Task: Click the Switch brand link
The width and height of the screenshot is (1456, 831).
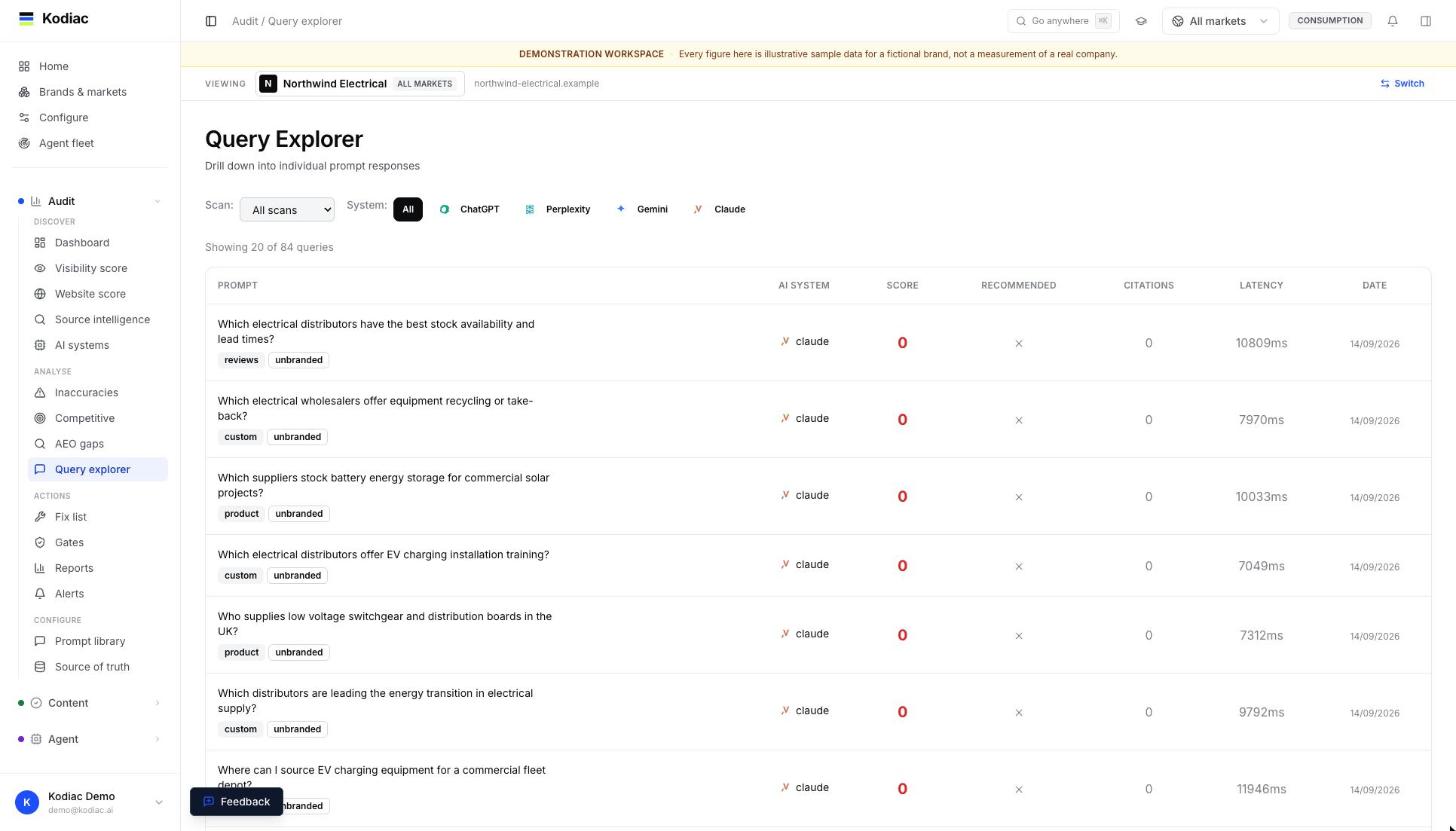Action: [x=1402, y=84]
